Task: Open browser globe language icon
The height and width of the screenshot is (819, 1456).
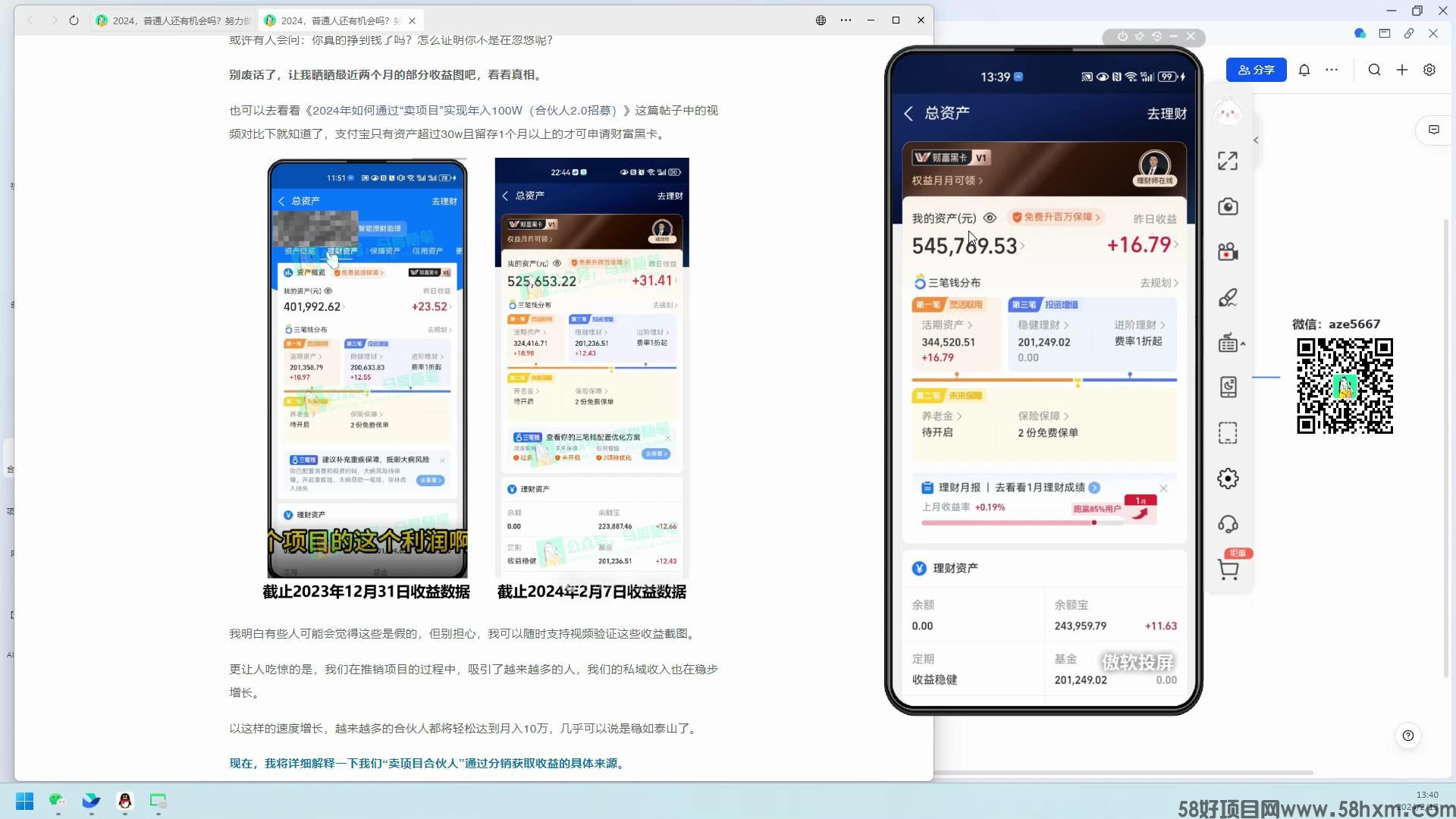Action: [821, 20]
